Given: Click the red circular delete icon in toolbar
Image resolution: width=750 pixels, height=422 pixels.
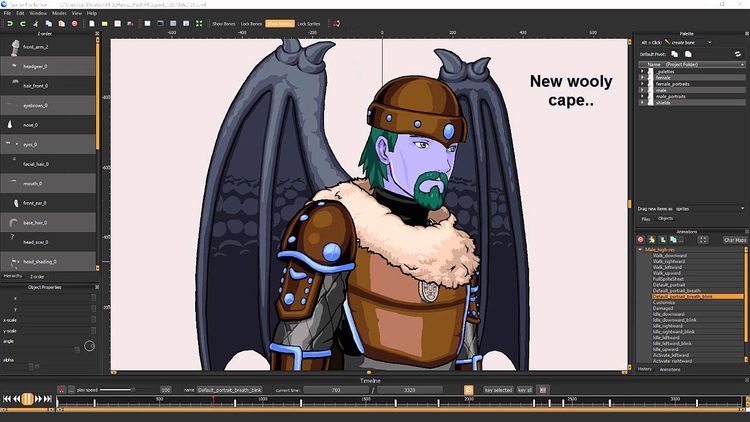Looking at the screenshot, I should (x=74, y=23).
